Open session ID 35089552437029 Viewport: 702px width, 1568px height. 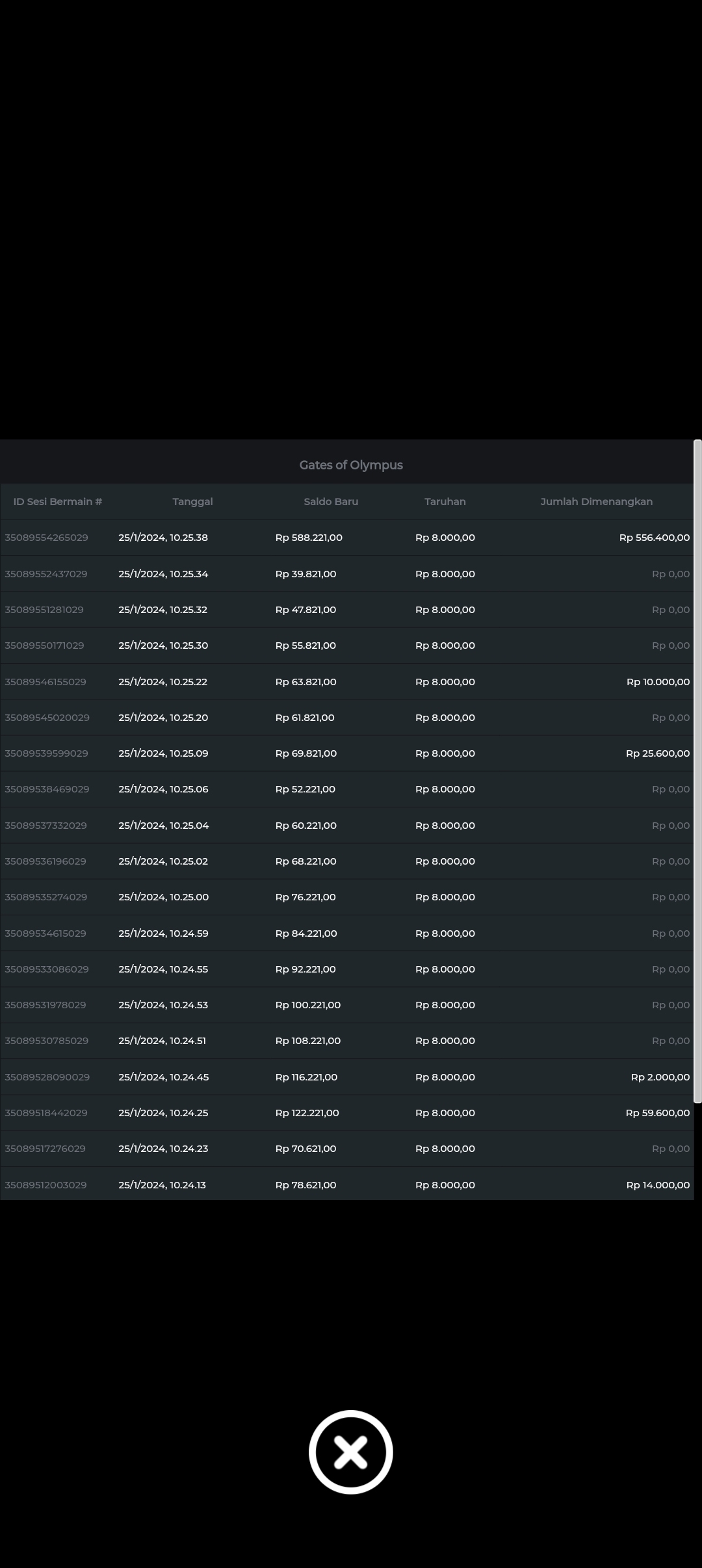[46, 574]
